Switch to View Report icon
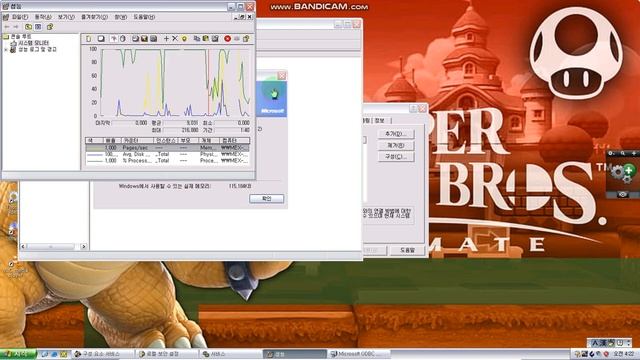Viewport: 640px width, 360px height. (153, 38)
